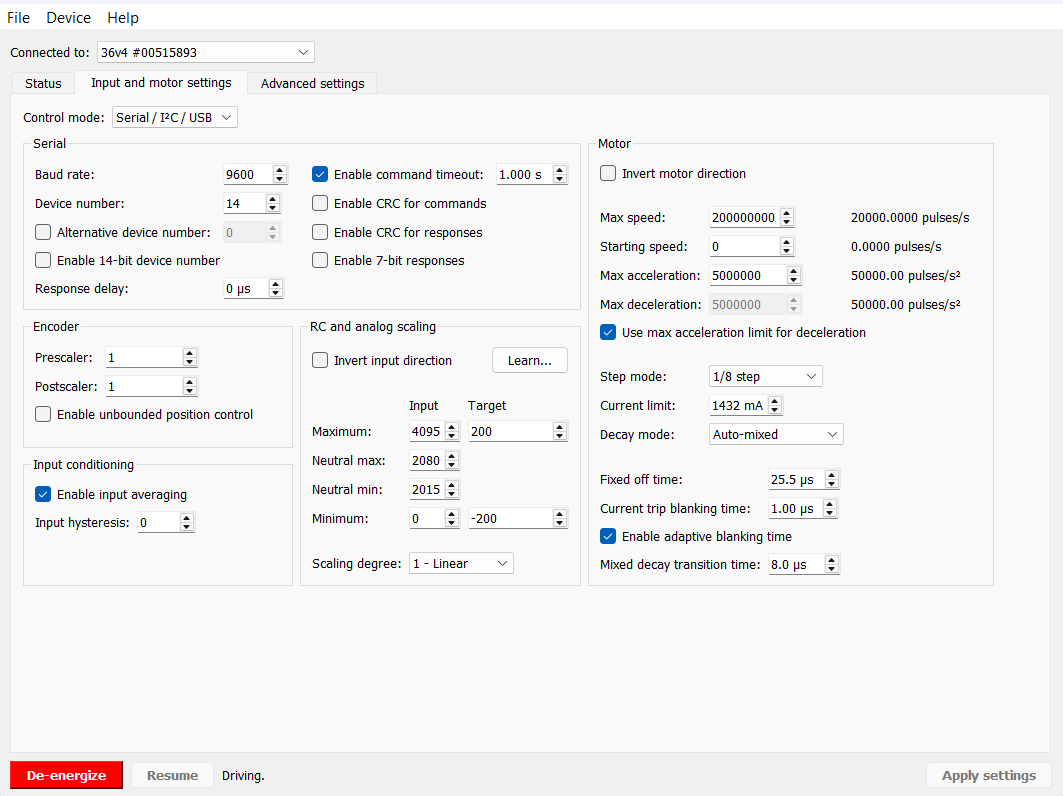1063x796 pixels.
Task: Open the Connected to device dropdown
Action: point(205,52)
